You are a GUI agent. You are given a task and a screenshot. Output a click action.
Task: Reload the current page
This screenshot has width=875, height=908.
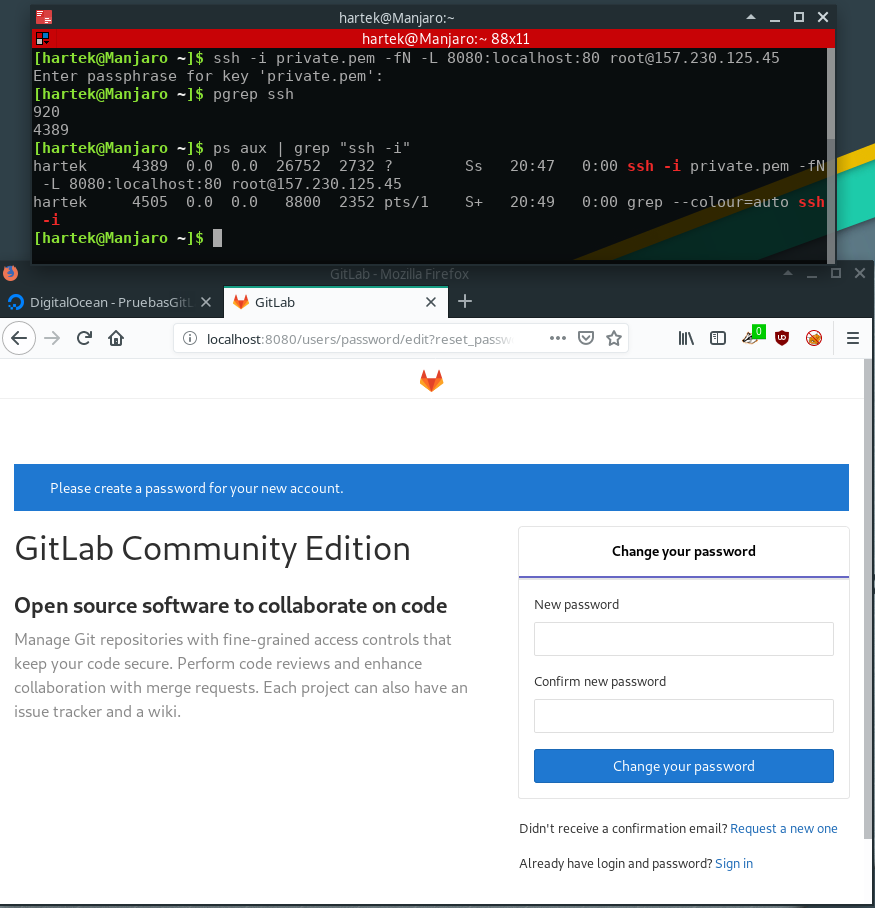[x=85, y=338]
